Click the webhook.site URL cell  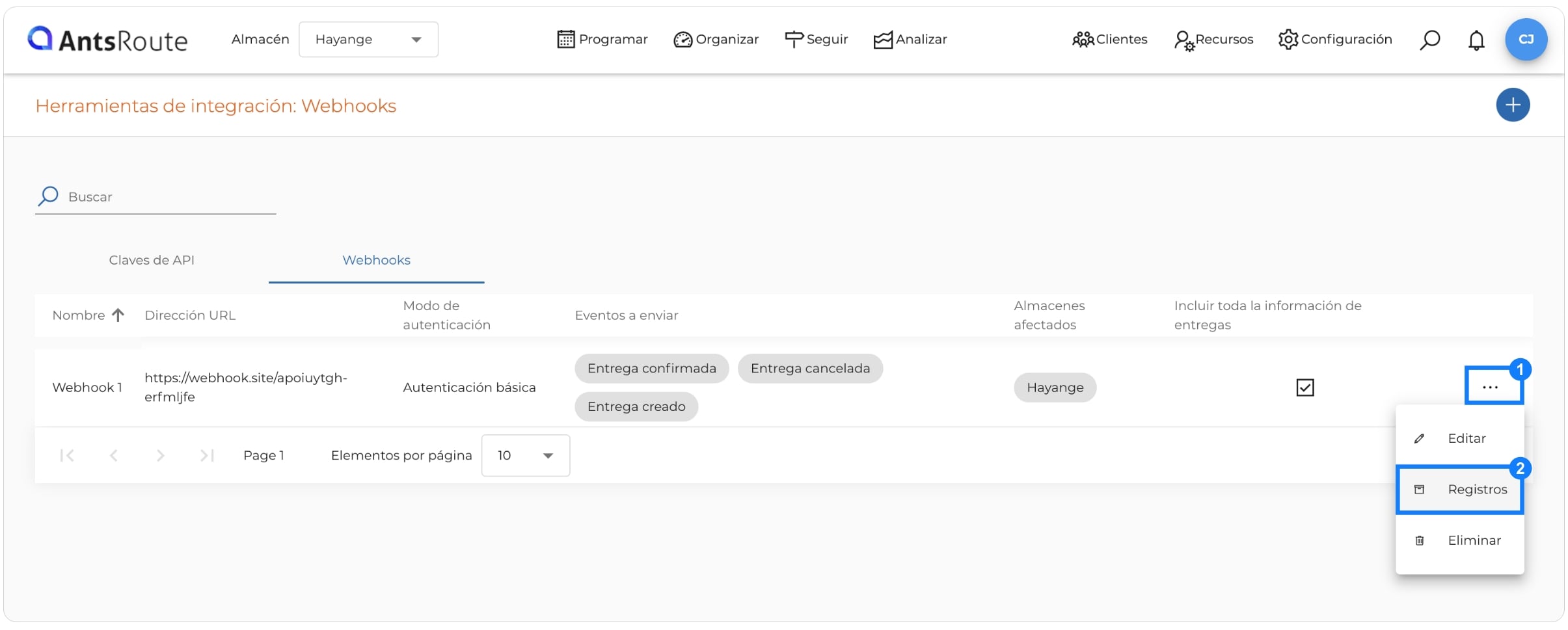click(x=246, y=387)
